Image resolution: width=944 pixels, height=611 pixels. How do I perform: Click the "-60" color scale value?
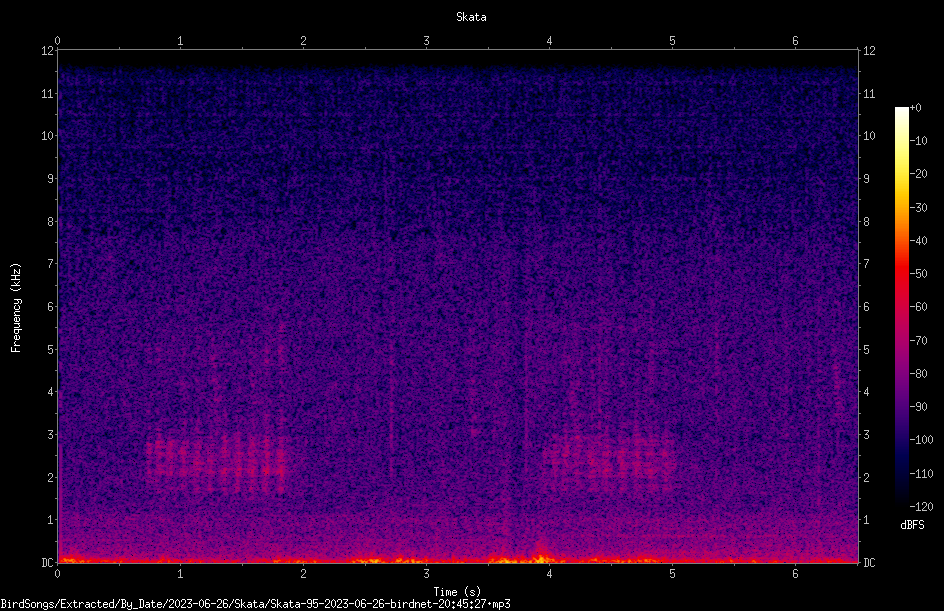tap(919, 307)
